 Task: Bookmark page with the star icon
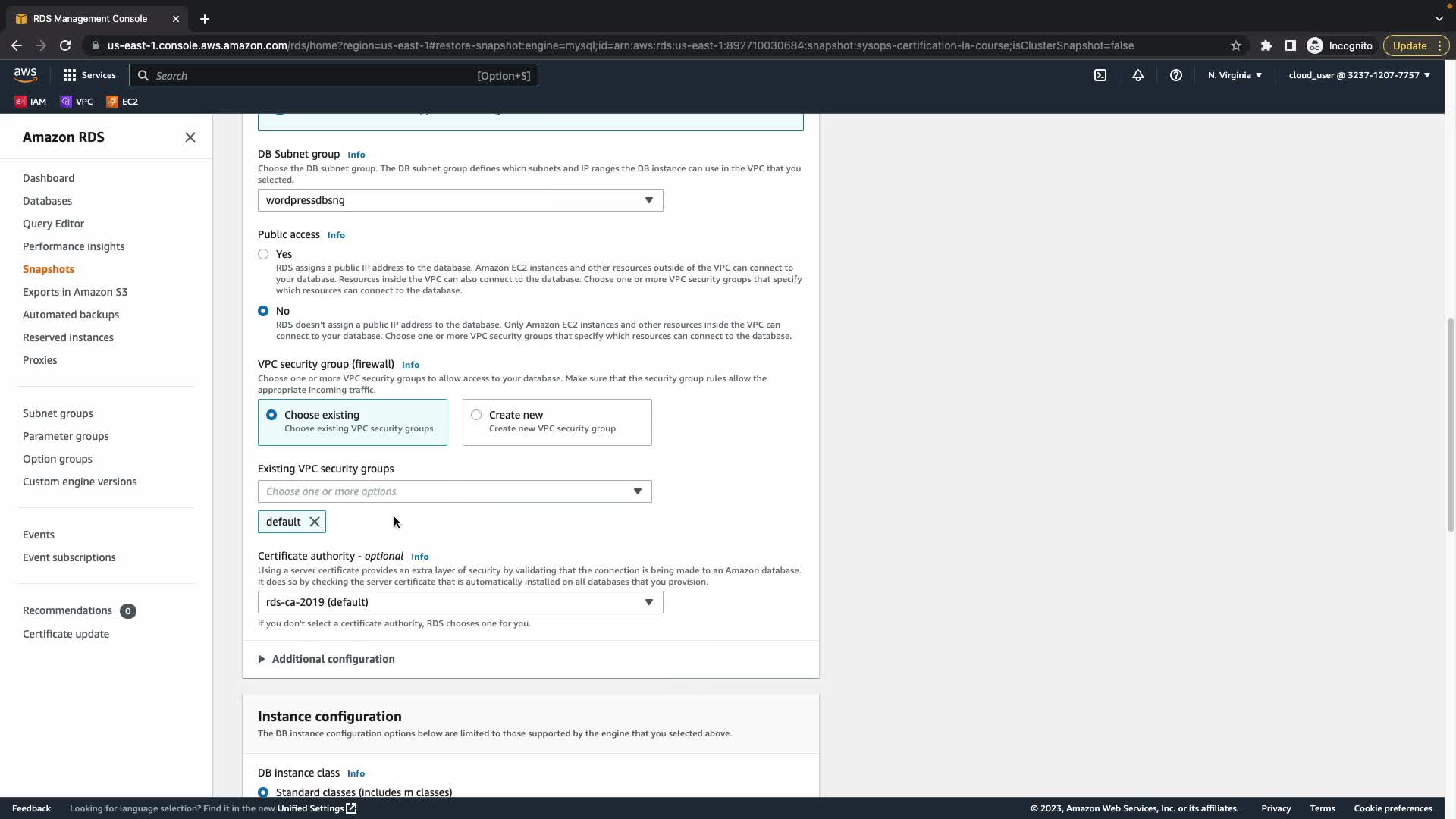[1236, 45]
